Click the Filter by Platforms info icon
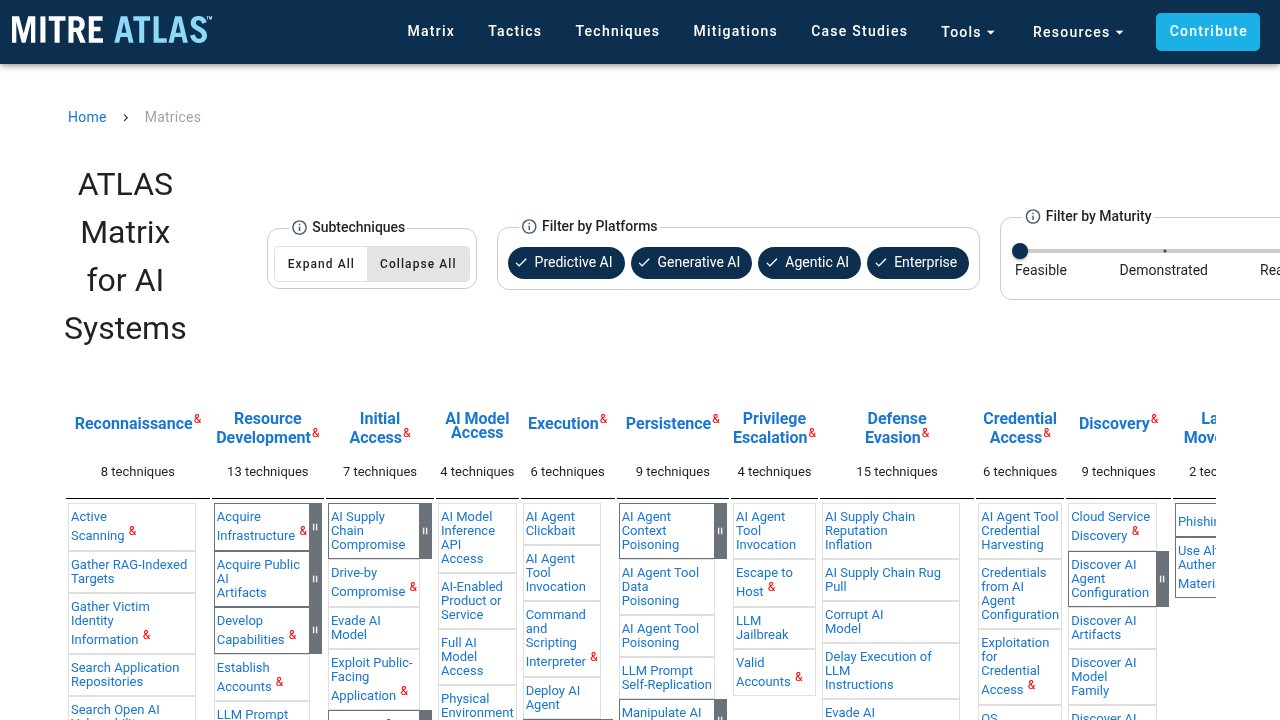Image resolution: width=1280 pixels, height=720 pixels. (529, 227)
